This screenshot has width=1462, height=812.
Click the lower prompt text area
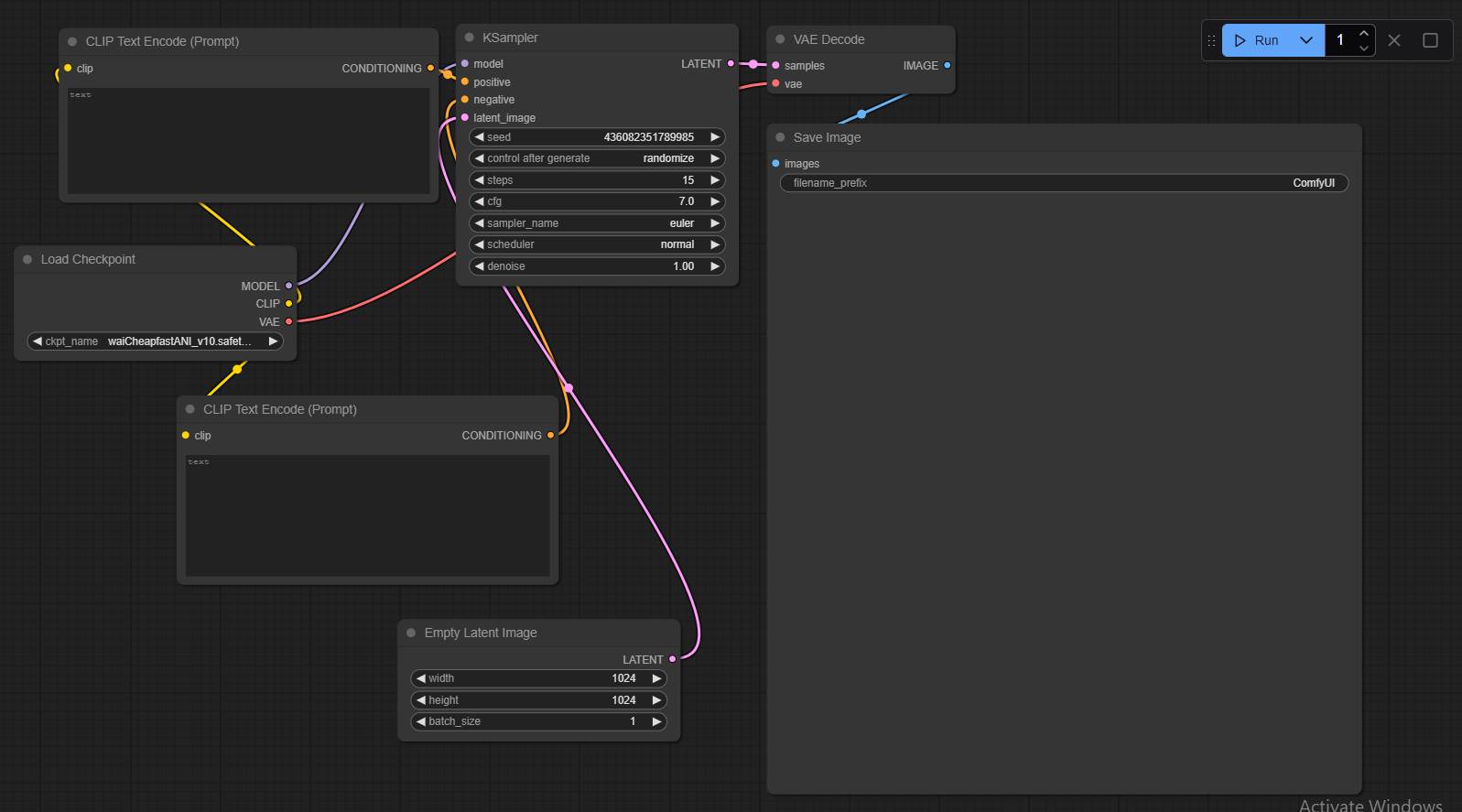click(x=367, y=515)
